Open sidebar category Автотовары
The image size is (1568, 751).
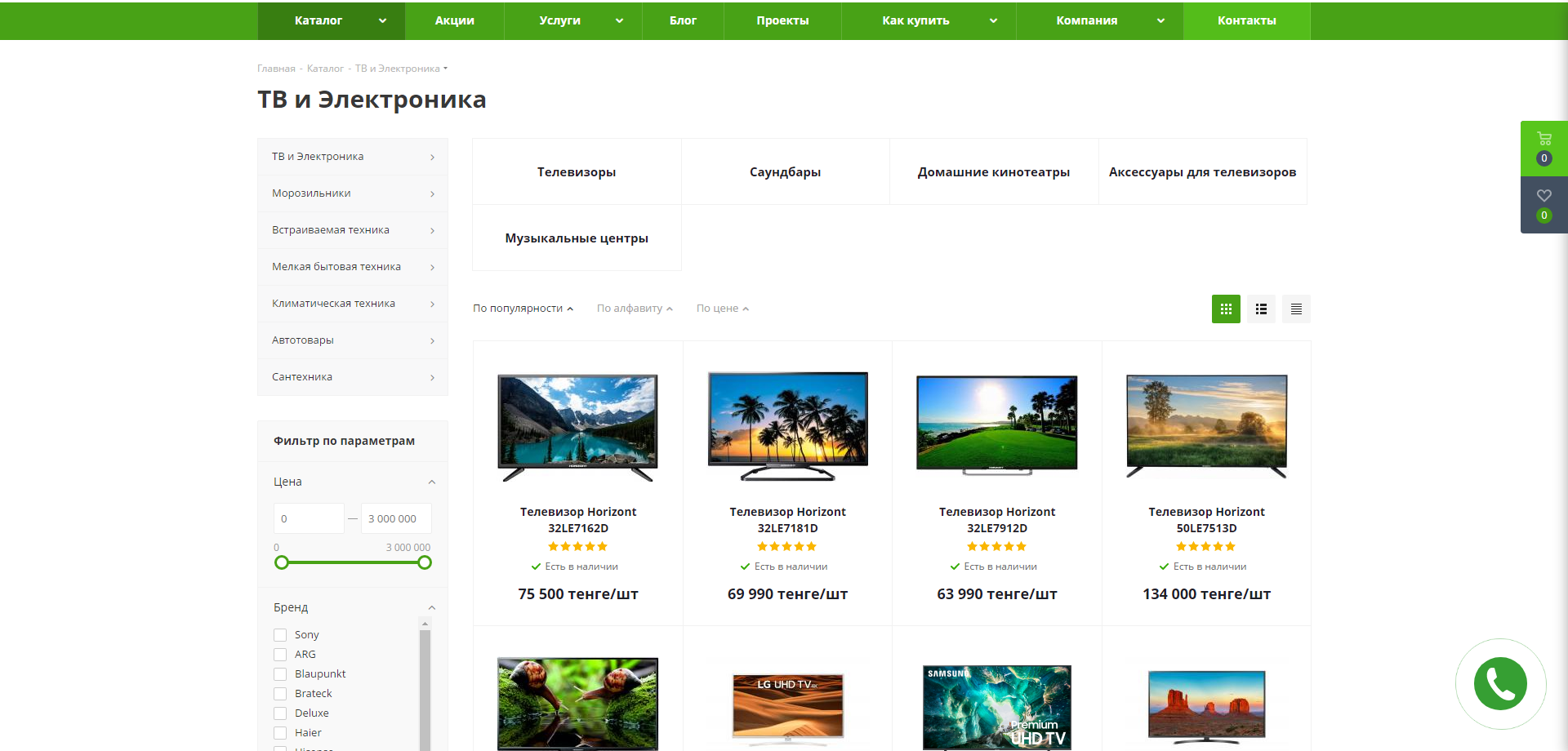(353, 340)
